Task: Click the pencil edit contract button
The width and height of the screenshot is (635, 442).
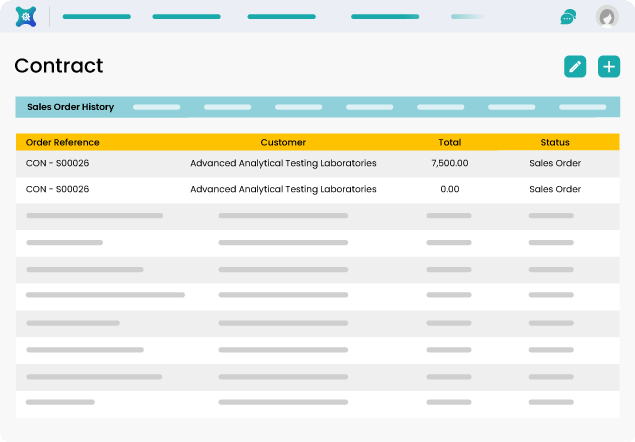Action: (575, 66)
